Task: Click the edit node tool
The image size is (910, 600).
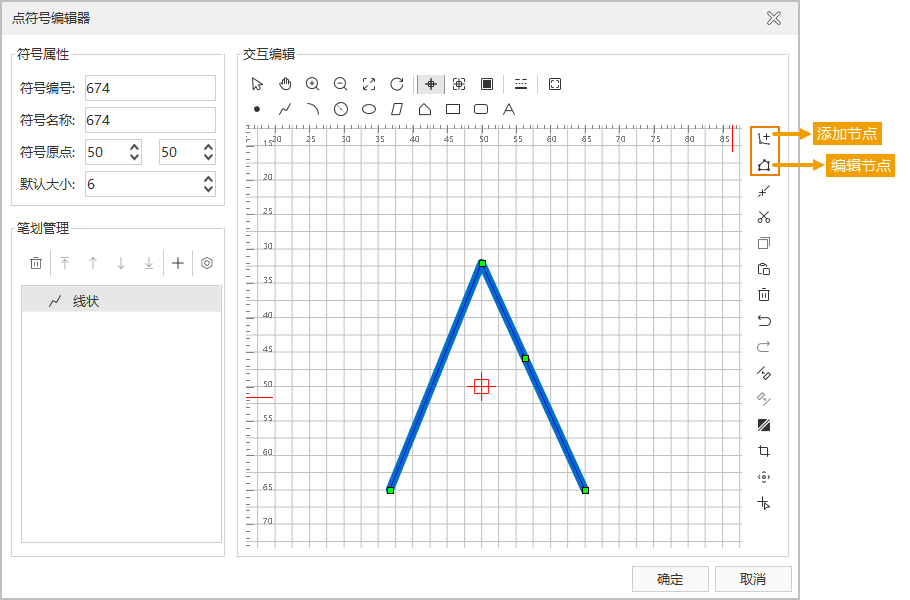Action: tap(764, 165)
